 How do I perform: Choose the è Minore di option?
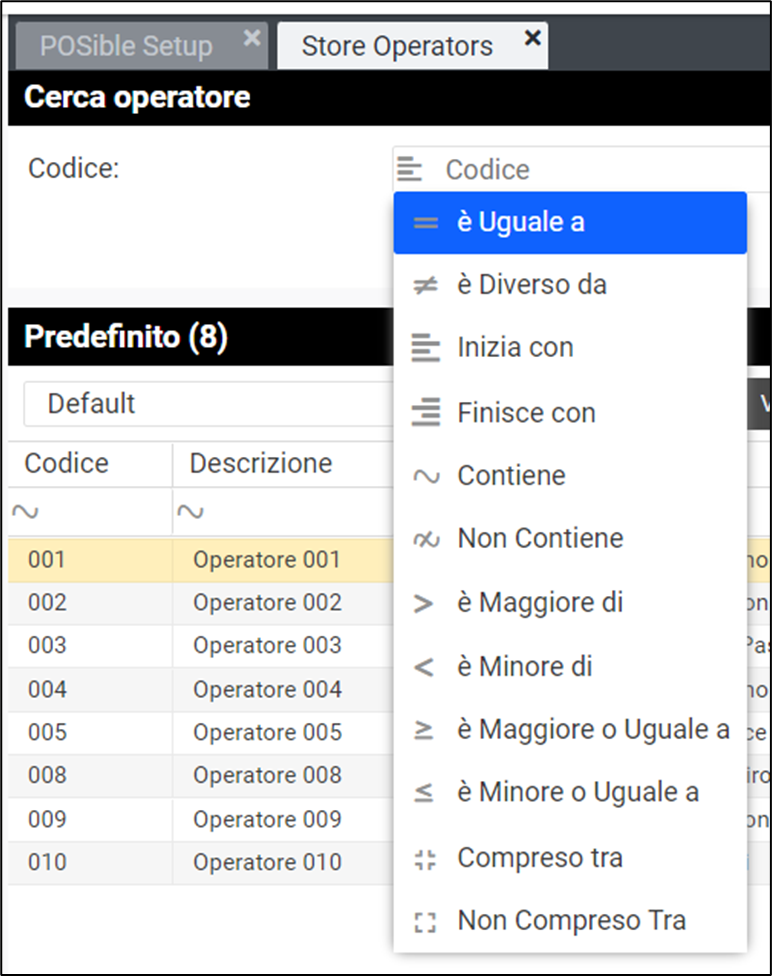click(x=525, y=666)
